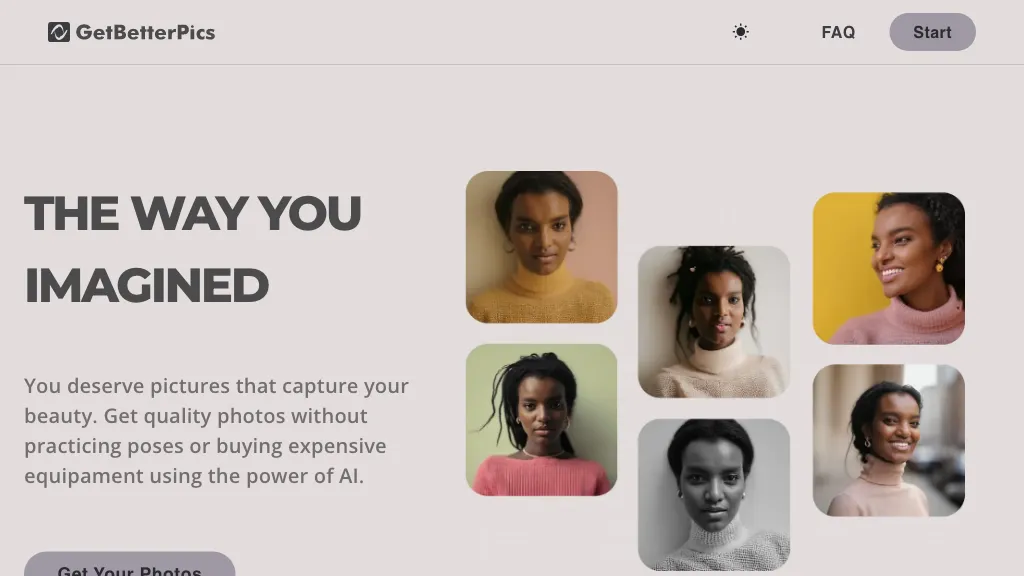Select the GetBetterPics brand name text
1024x576 pixels.
click(145, 32)
